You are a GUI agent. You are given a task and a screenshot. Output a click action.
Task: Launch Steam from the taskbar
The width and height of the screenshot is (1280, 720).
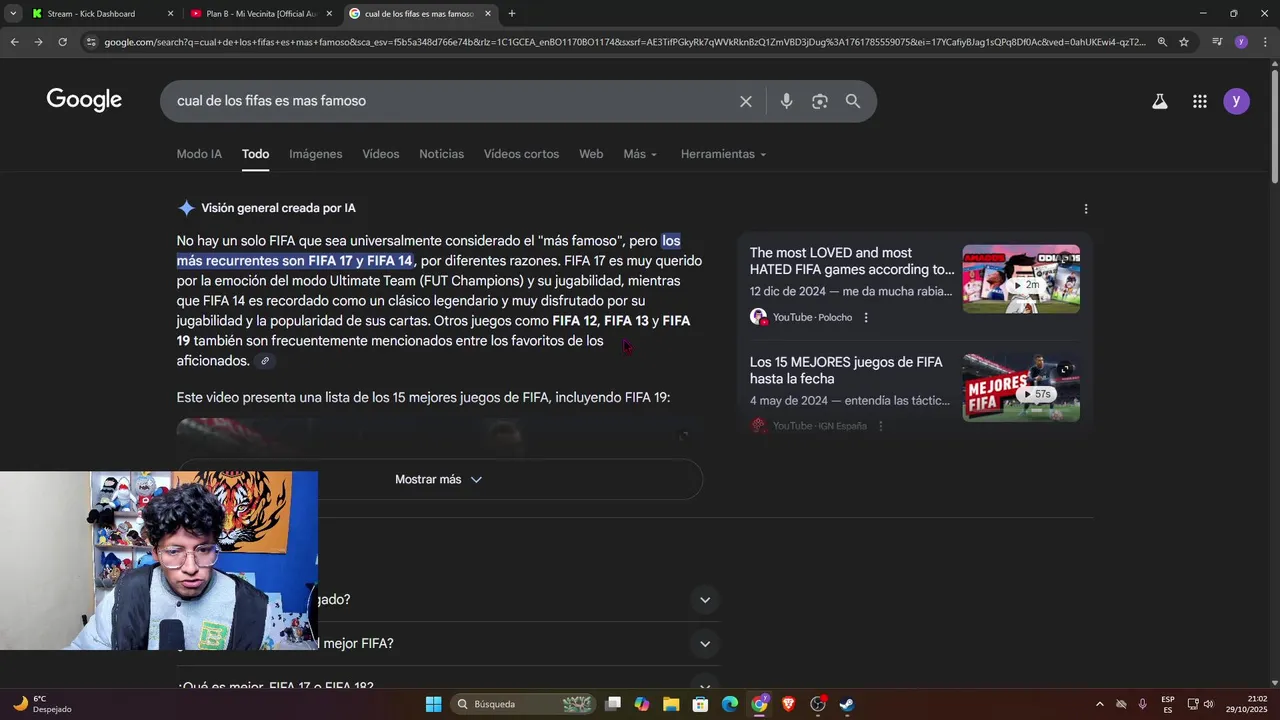847,704
